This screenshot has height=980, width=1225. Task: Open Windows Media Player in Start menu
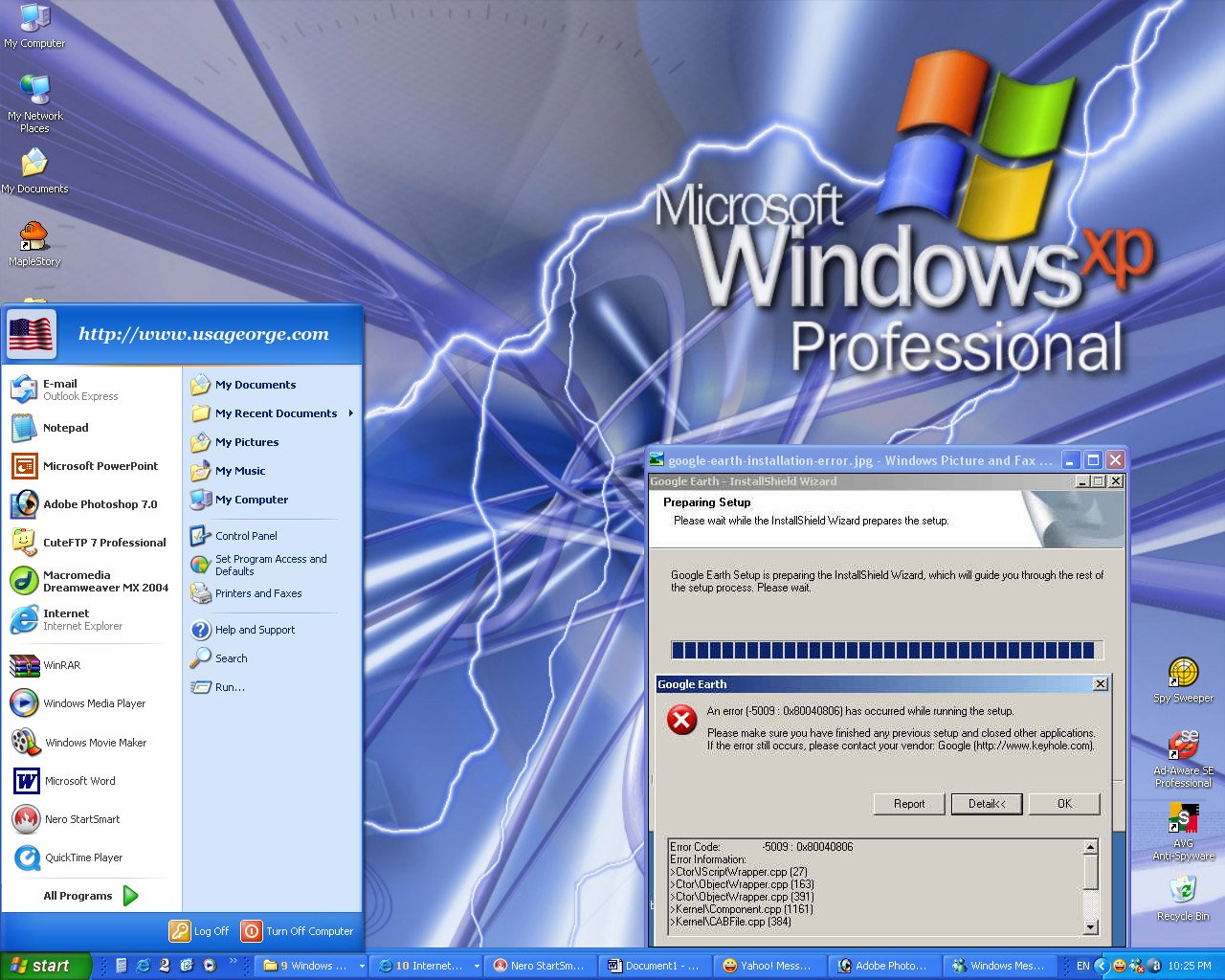[x=94, y=703]
